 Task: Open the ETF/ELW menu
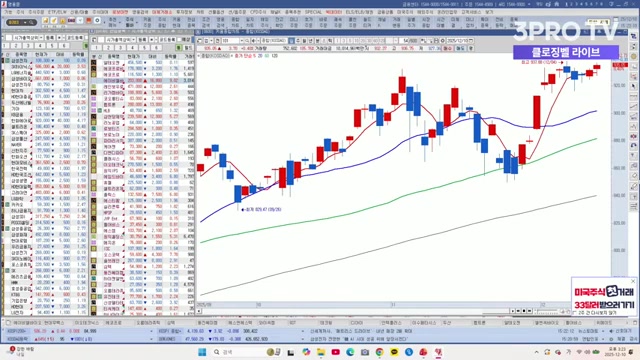tap(57, 12)
